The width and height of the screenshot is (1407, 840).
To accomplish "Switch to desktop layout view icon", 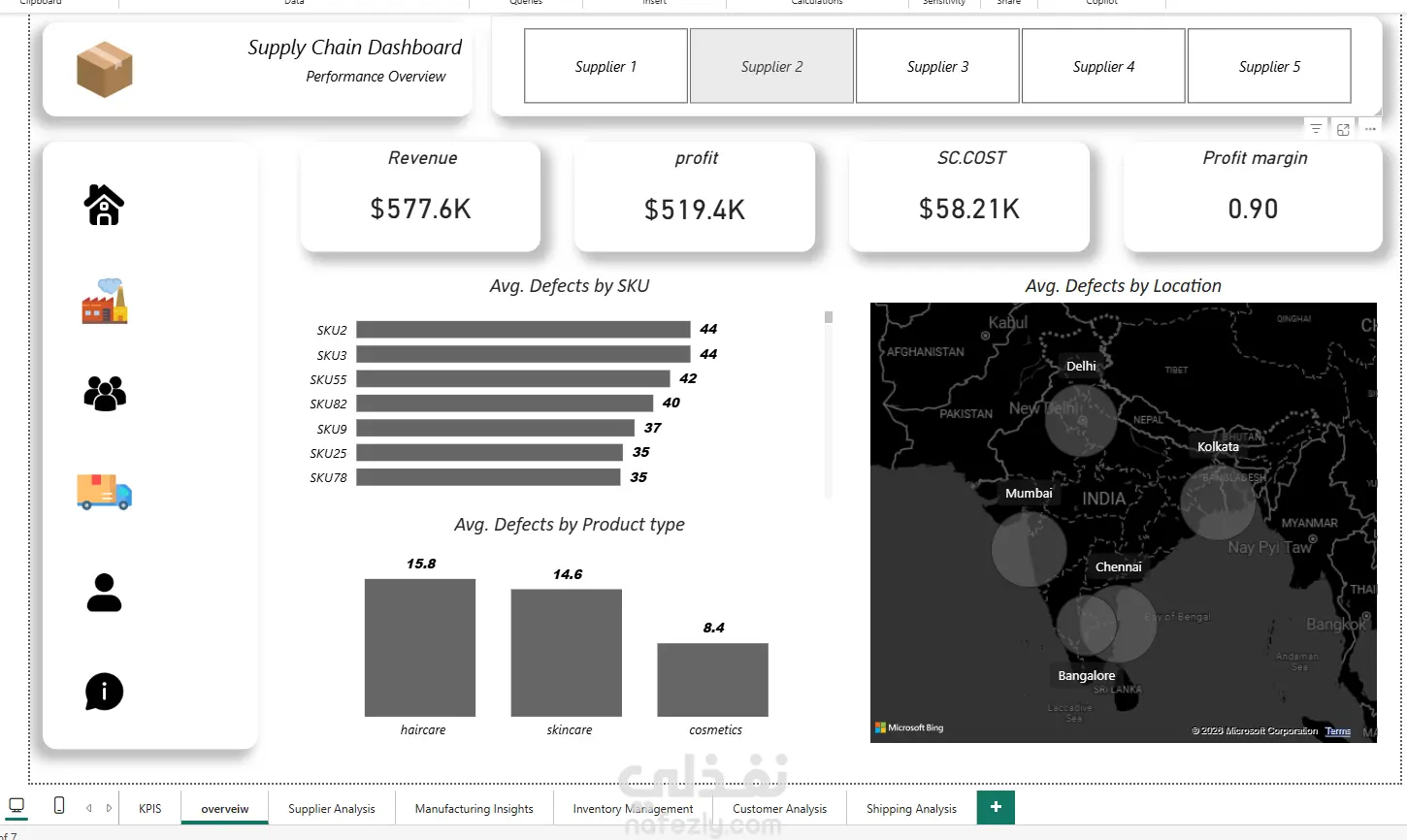I will 16,805.
